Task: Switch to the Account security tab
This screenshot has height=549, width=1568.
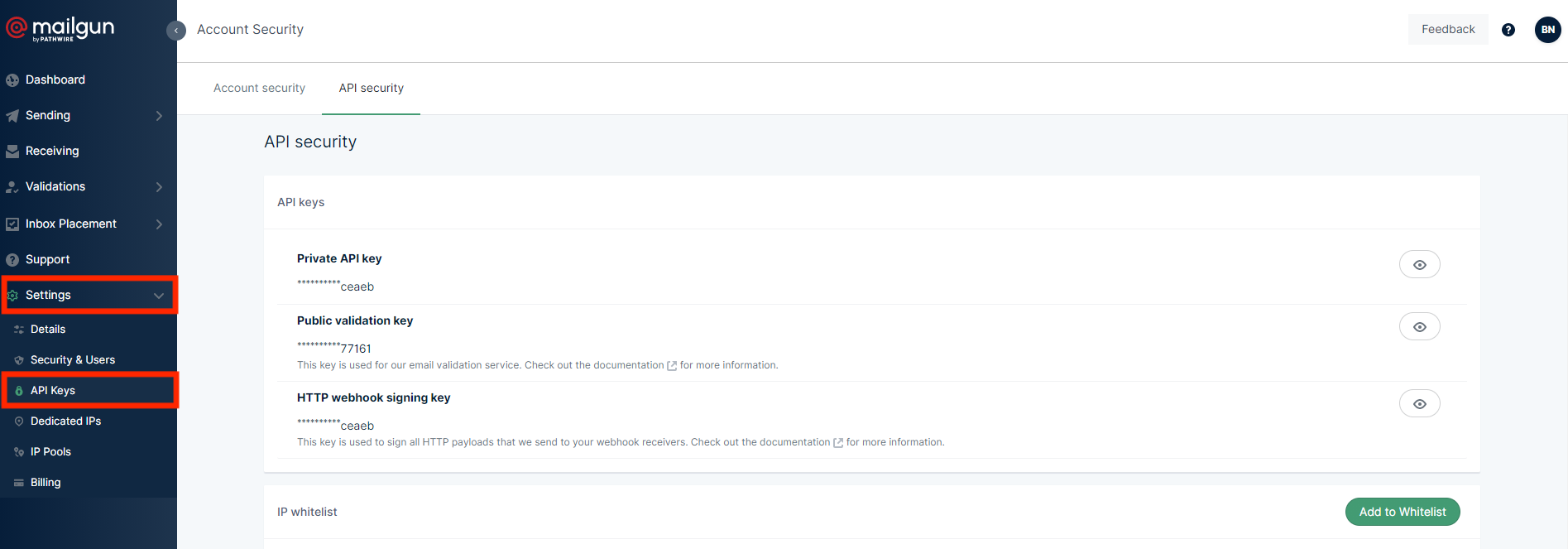Action: [259, 89]
